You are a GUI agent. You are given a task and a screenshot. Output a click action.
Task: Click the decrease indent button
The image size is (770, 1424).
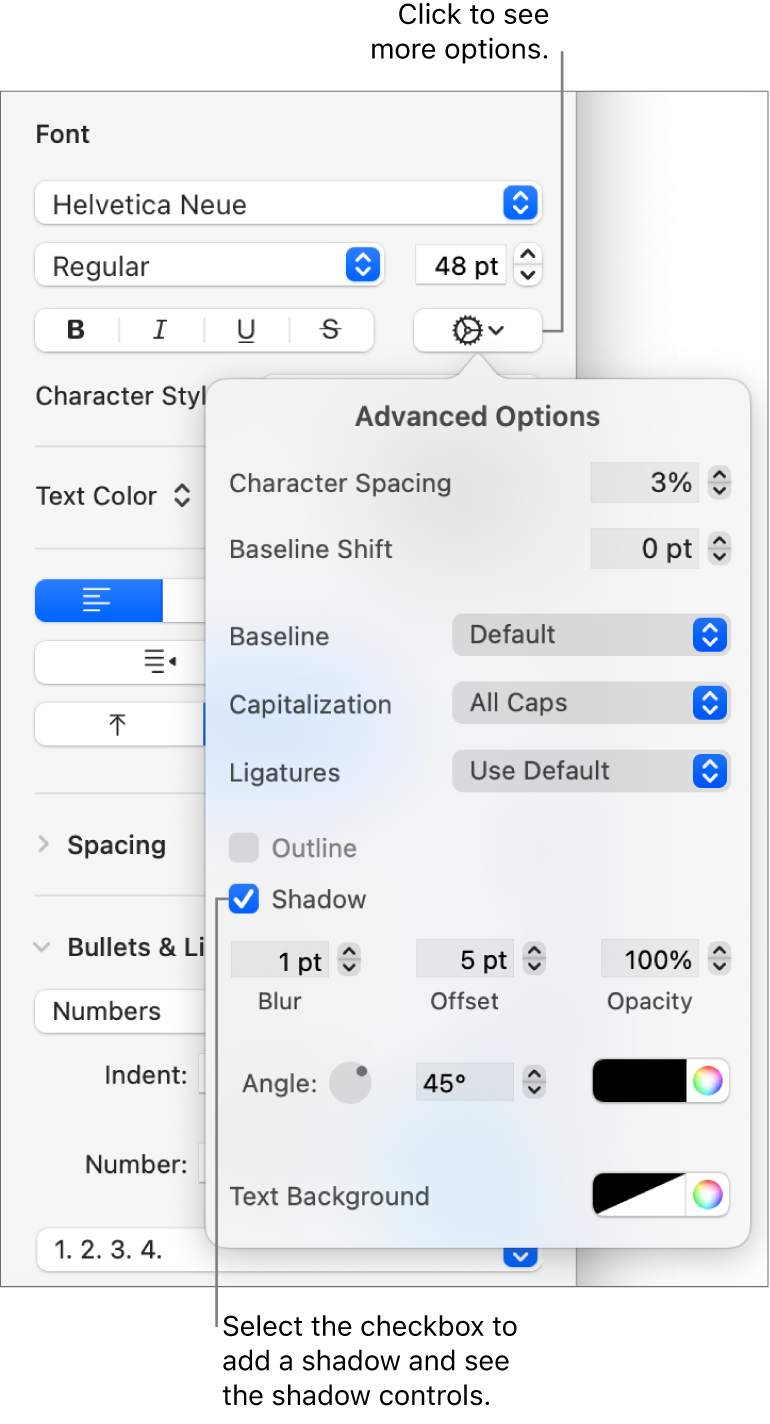(160, 661)
